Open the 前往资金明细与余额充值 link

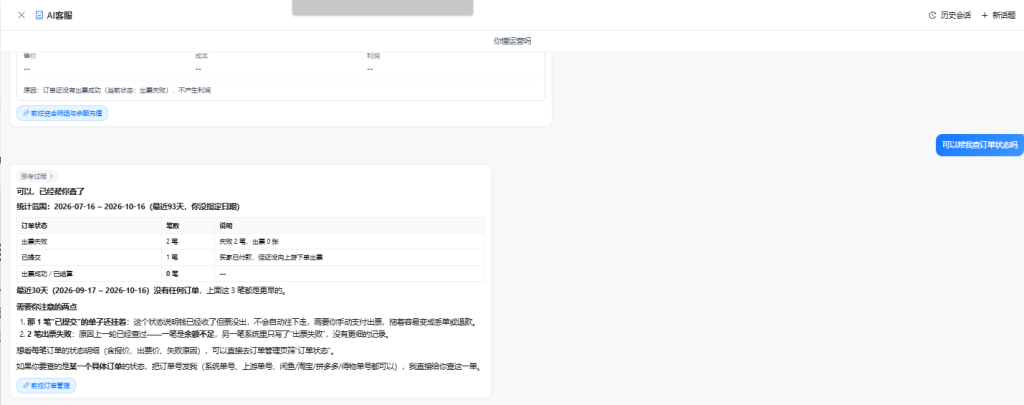tap(62, 113)
